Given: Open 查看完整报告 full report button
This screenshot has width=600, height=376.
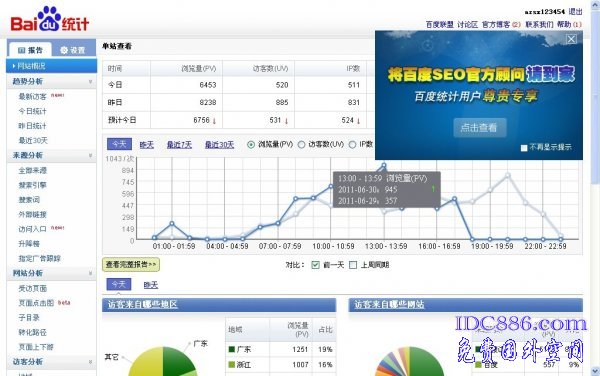Looking at the screenshot, I should click(131, 264).
